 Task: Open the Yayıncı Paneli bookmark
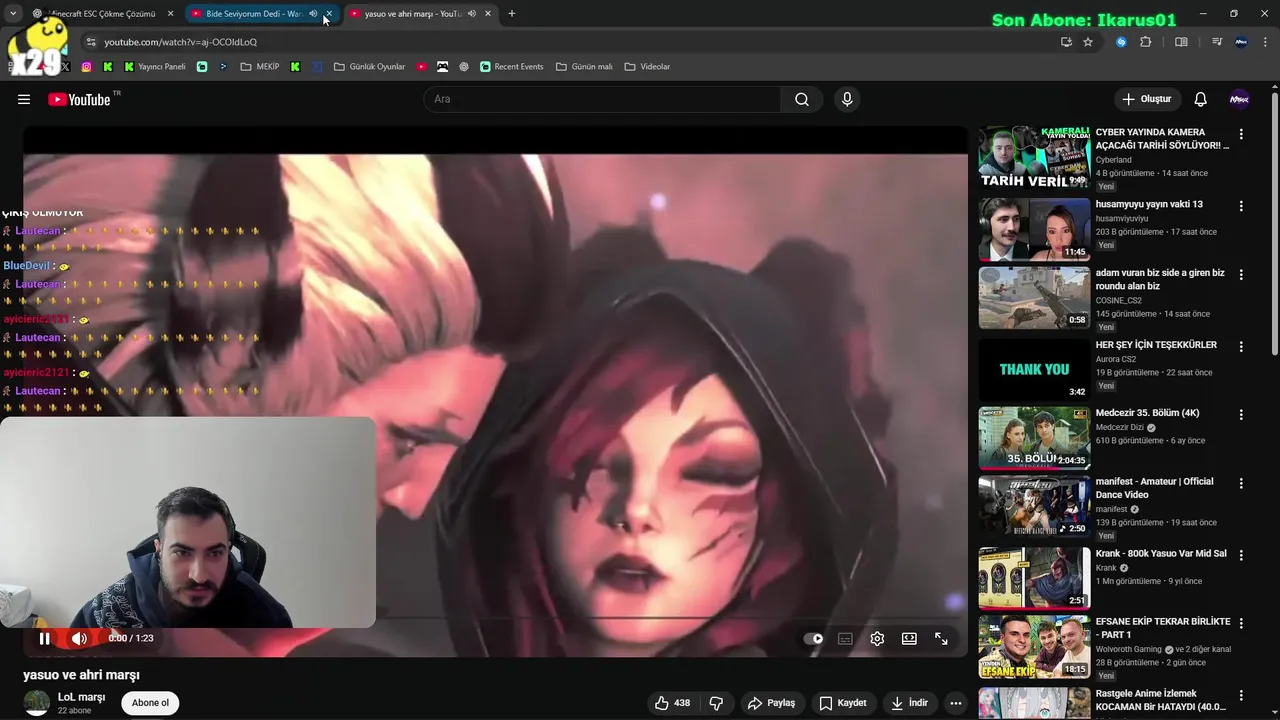[155, 67]
